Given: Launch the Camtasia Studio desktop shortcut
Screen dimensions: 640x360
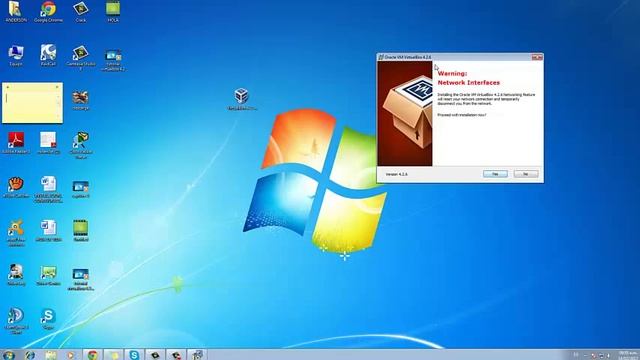Looking at the screenshot, I should click(81, 58).
